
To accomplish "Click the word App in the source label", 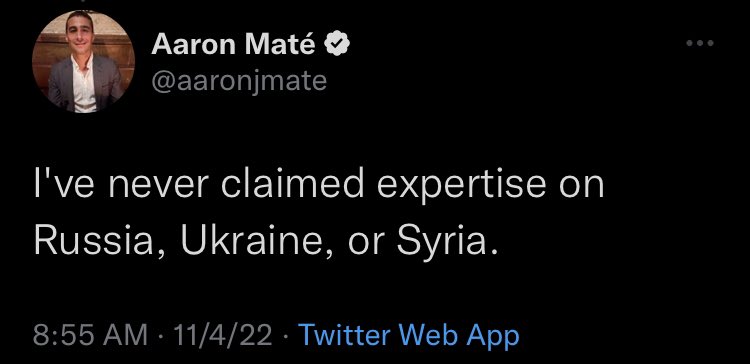I will click(495, 336).
